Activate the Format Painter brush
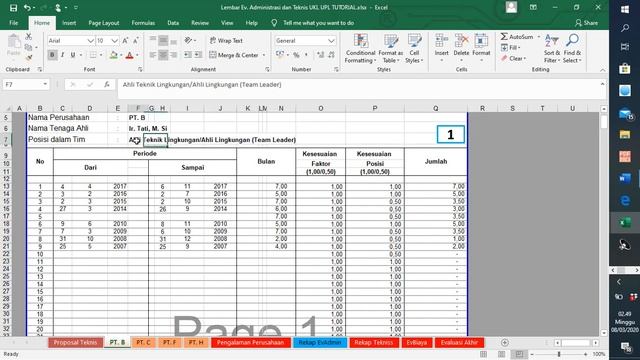Image resolution: width=640 pixels, height=360 pixels. [29, 58]
